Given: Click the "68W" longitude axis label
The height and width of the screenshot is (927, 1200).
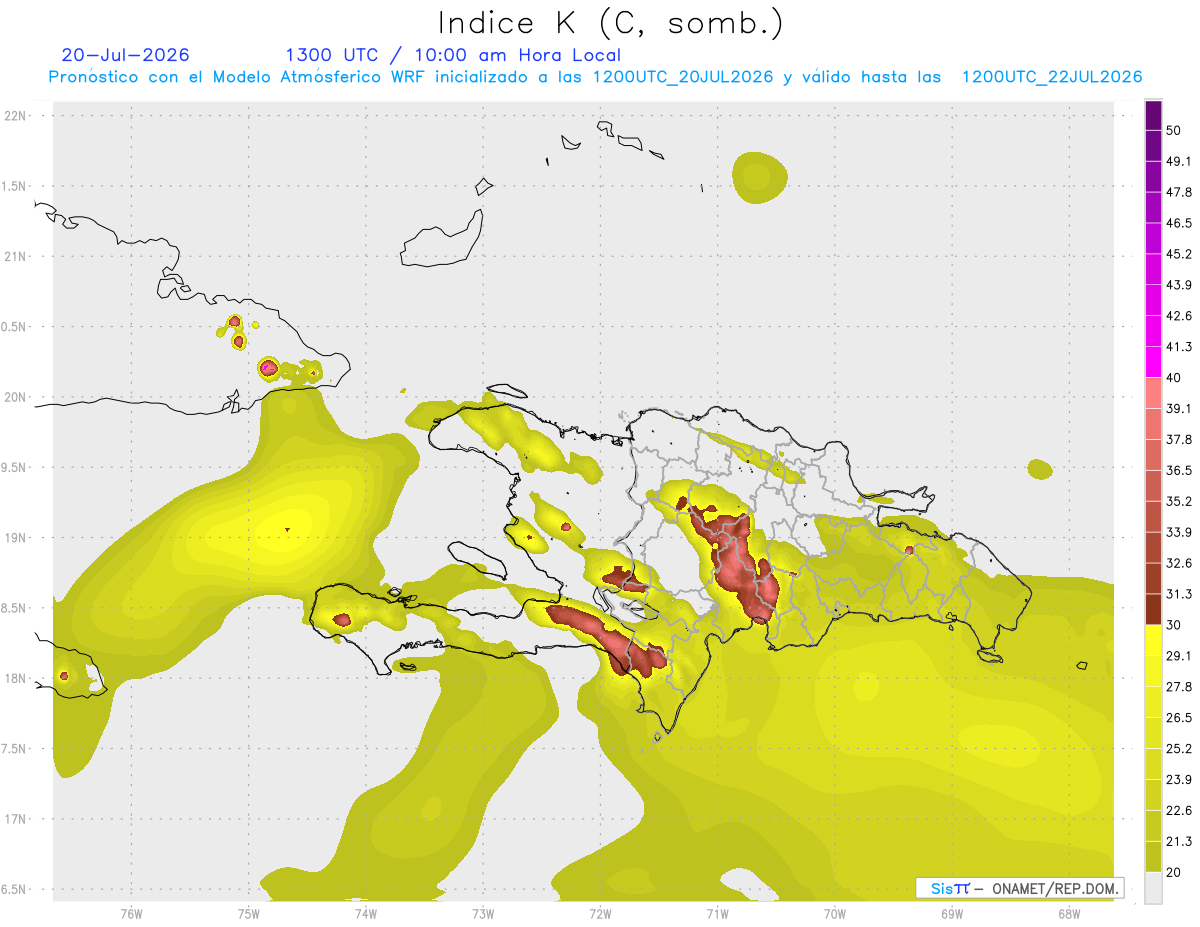Looking at the screenshot, I should 1069,913.
